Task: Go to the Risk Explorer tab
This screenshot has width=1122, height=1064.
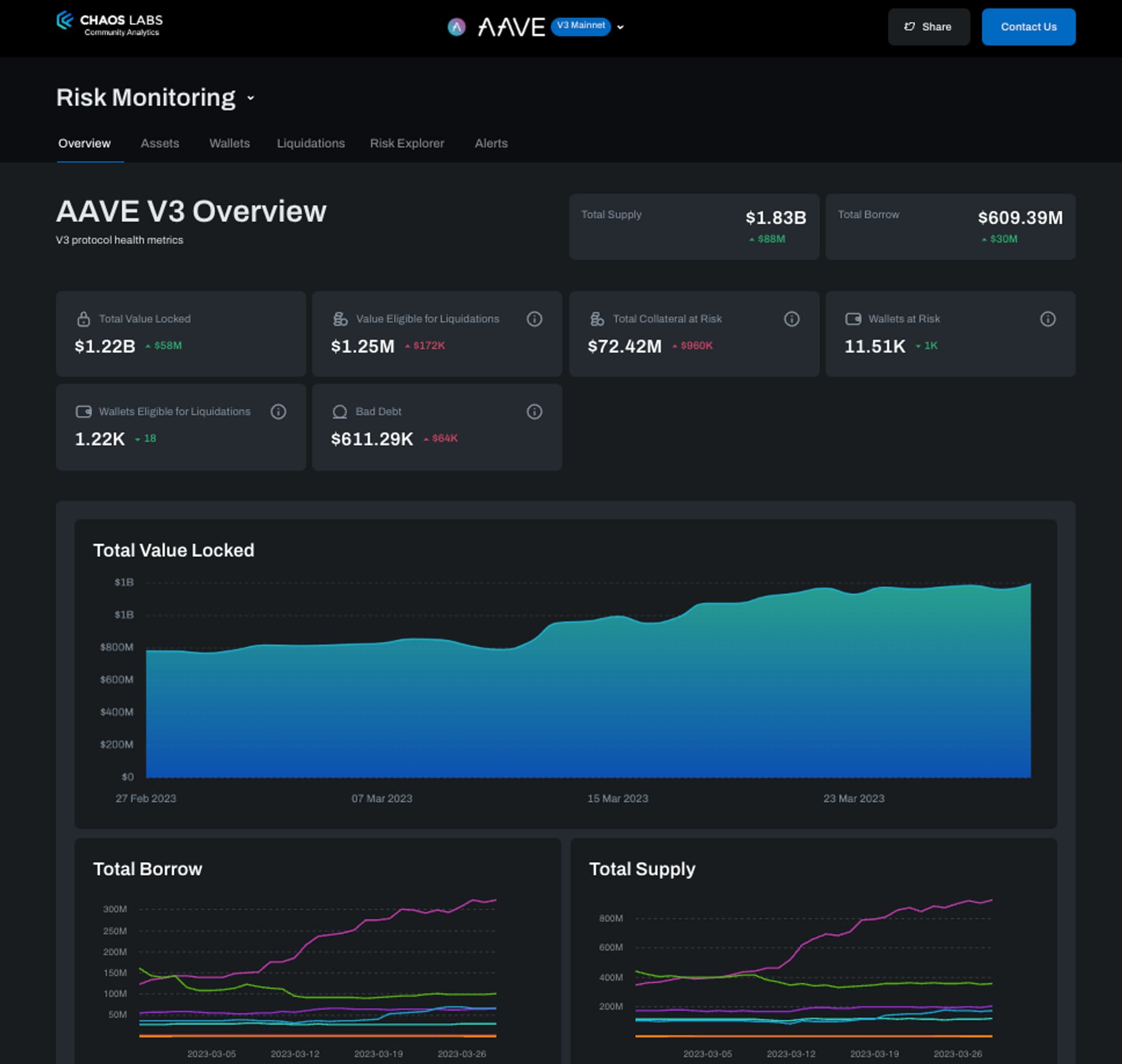Action: tap(407, 143)
